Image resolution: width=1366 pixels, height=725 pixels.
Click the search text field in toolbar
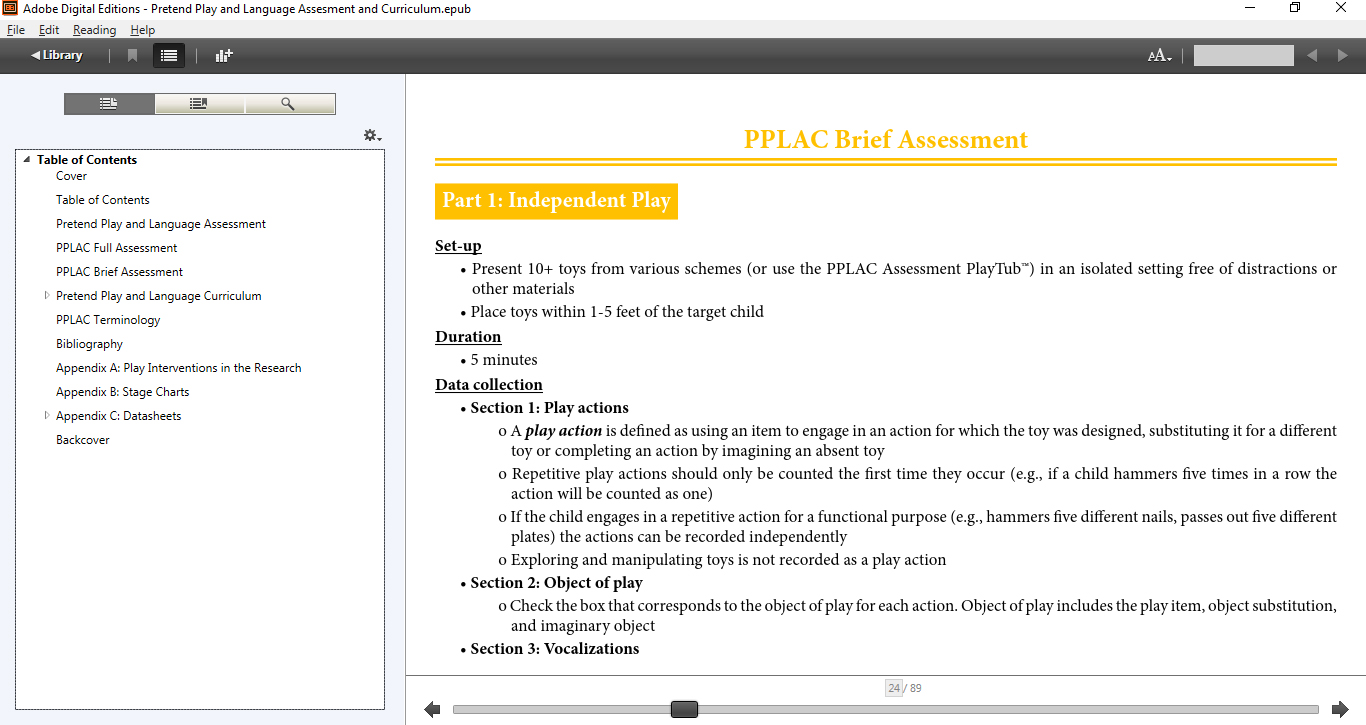[1243, 56]
